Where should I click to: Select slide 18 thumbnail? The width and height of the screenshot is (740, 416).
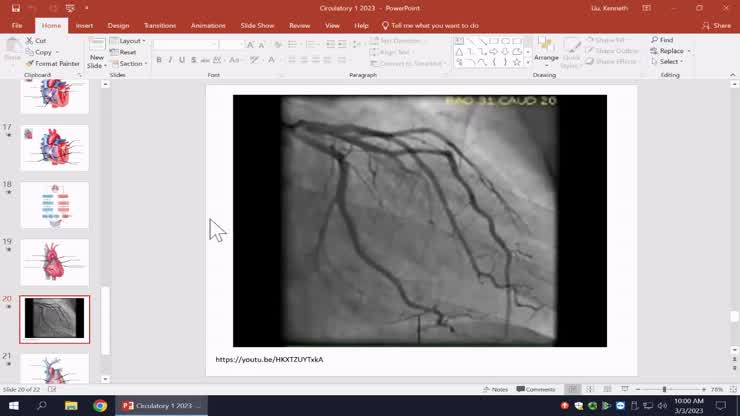tap(55, 204)
